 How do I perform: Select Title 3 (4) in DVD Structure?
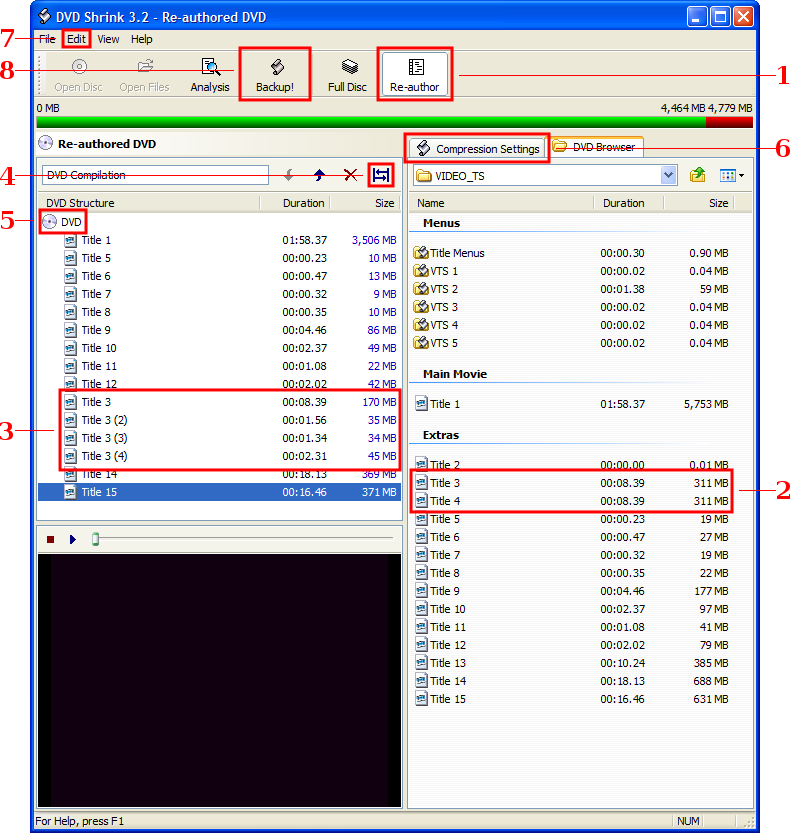[x=104, y=456]
